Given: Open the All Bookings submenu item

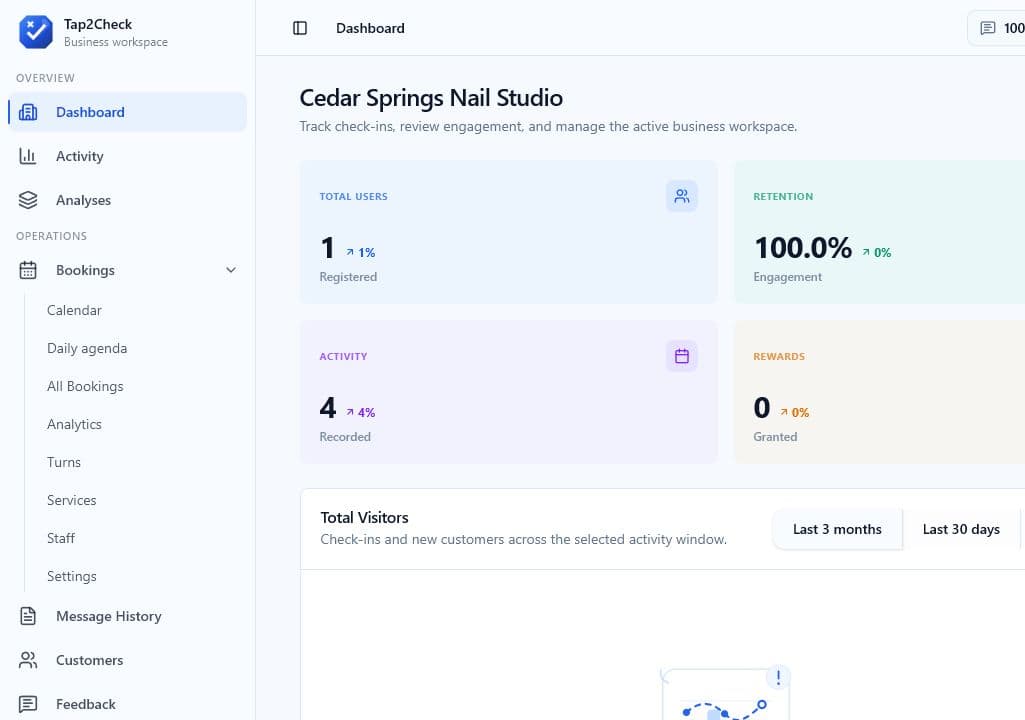Looking at the screenshot, I should tap(85, 386).
